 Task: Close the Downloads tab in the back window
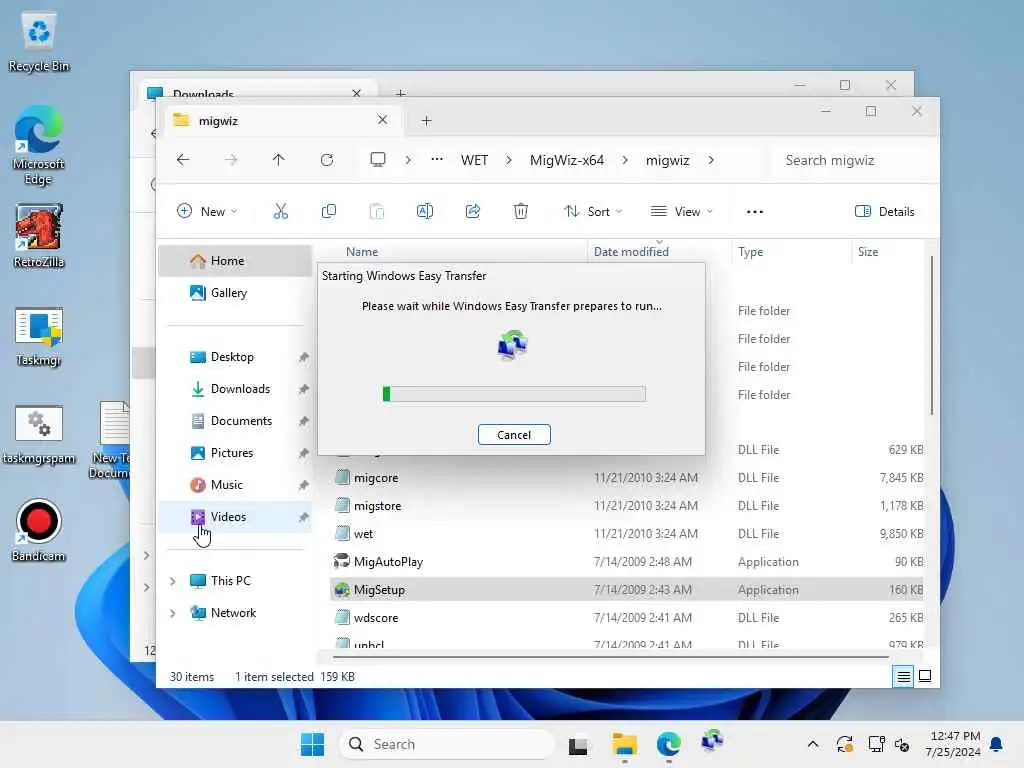[x=357, y=93]
